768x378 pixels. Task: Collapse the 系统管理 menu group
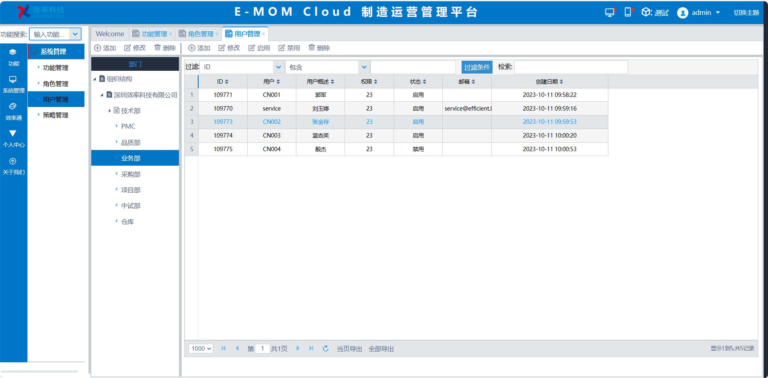pyautogui.click(x=79, y=51)
